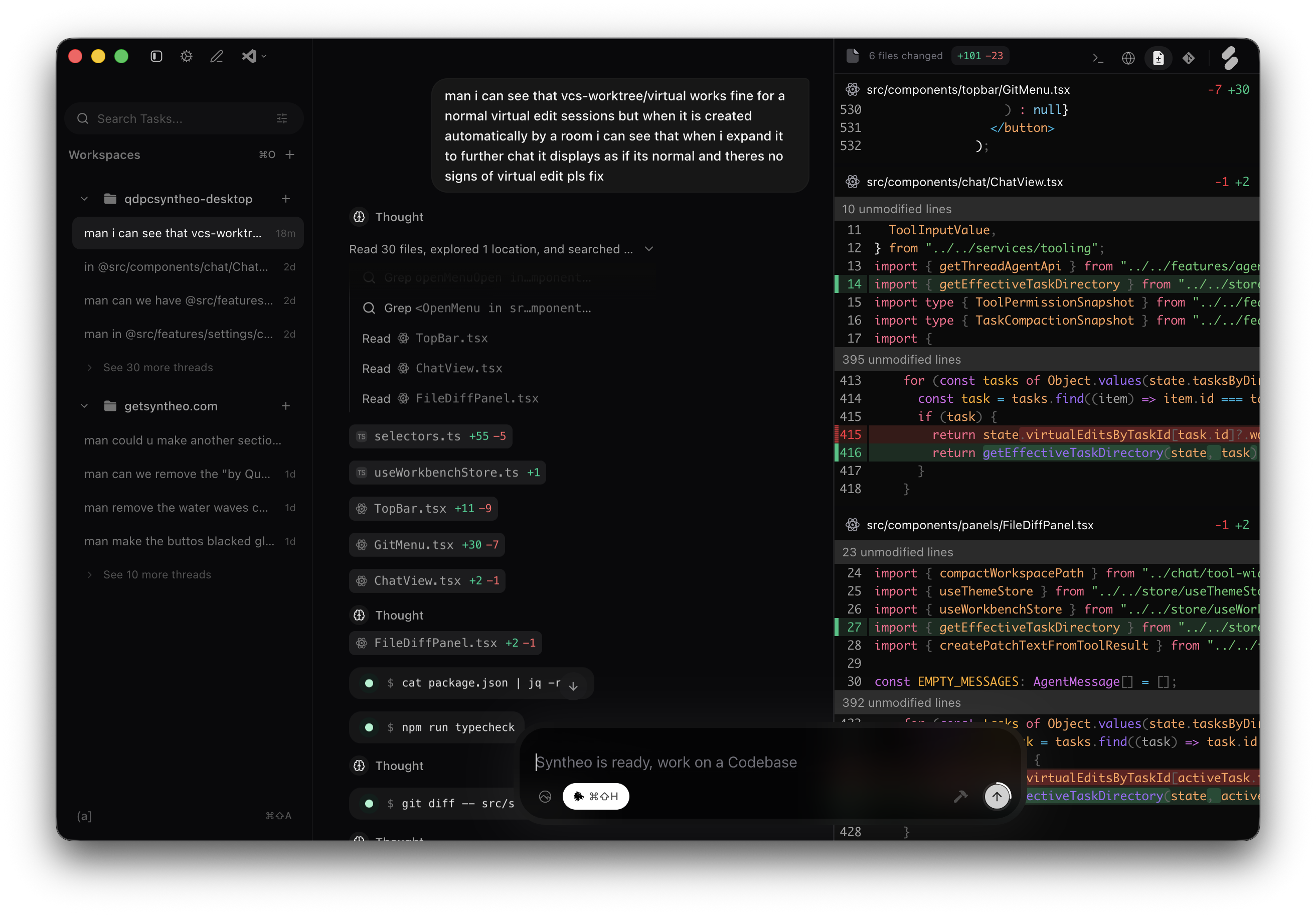Open src/components/chat/ChatView.tsx diff header
This screenshot has width=1316, height=915.
tap(1047, 182)
